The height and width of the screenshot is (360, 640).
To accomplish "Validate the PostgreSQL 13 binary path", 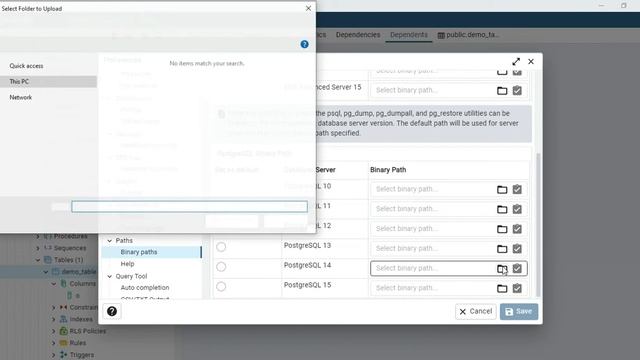I will coord(517,249).
